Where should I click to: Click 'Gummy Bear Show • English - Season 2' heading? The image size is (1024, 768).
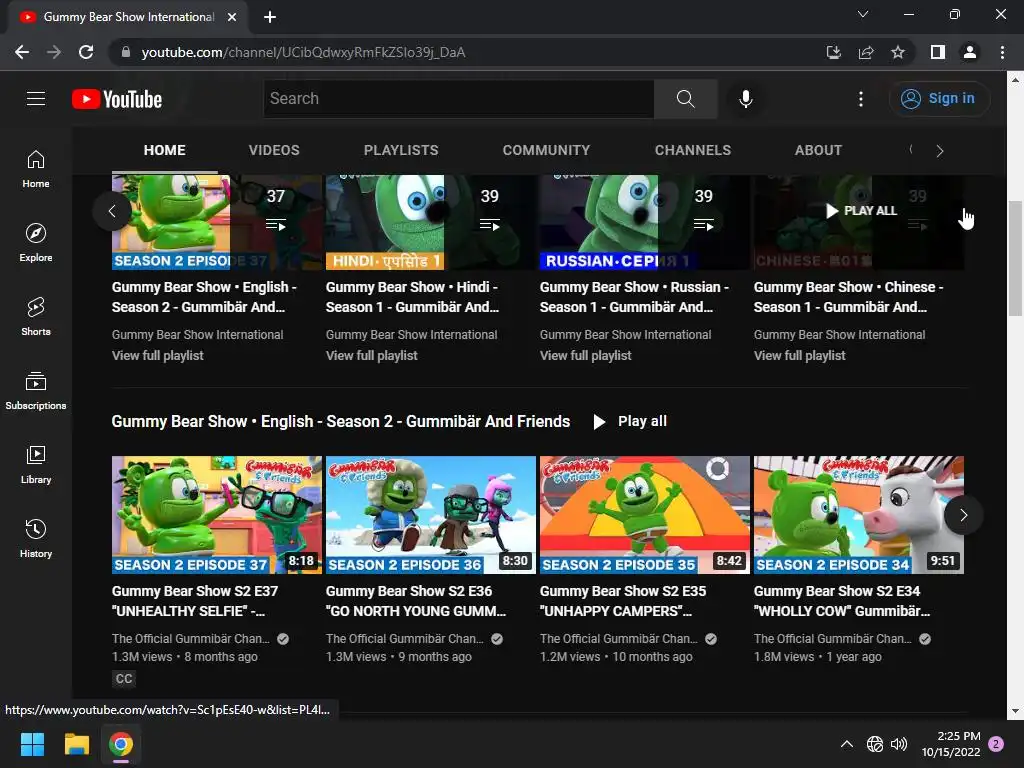pos(340,421)
